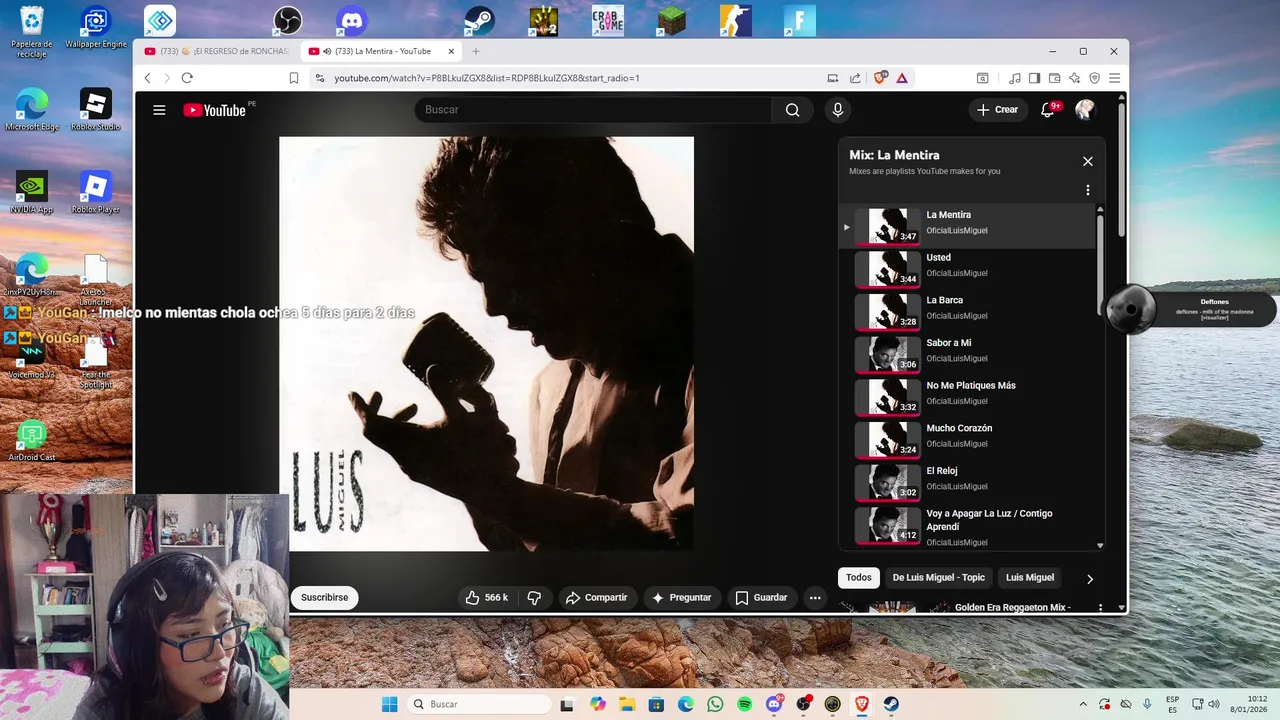Click the Compartir share button
1280x720 pixels.
click(596, 598)
